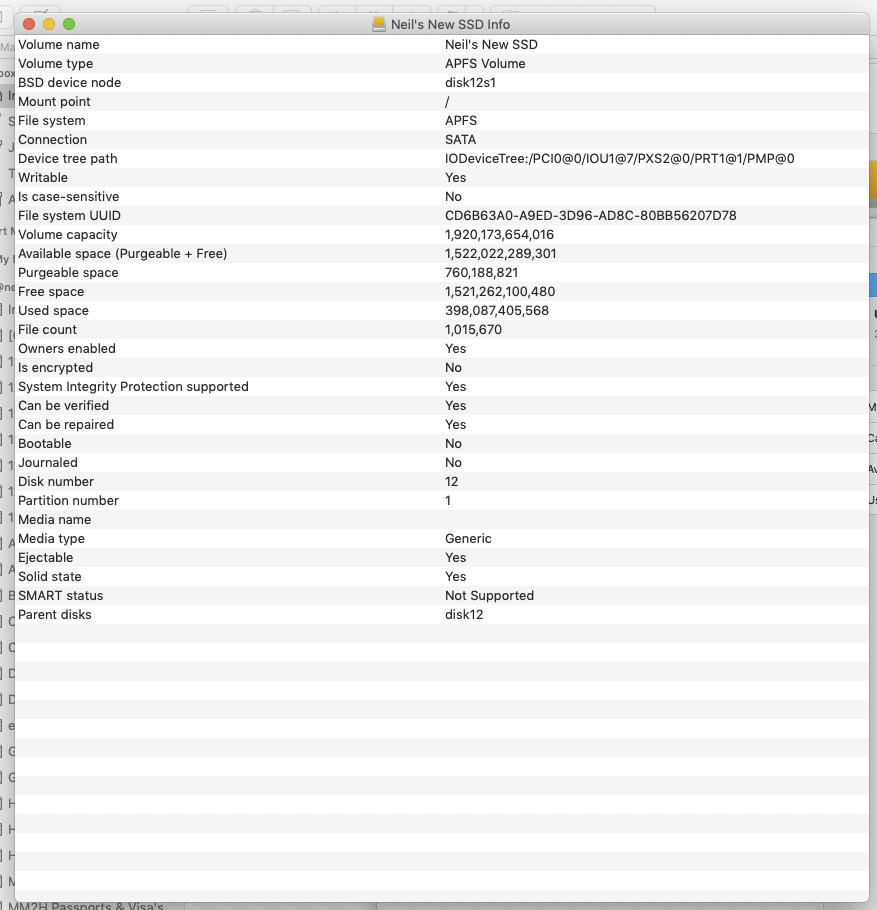Click the System Integrity Protection supported label
This screenshot has width=877, height=910.
pyautogui.click(x=133, y=387)
